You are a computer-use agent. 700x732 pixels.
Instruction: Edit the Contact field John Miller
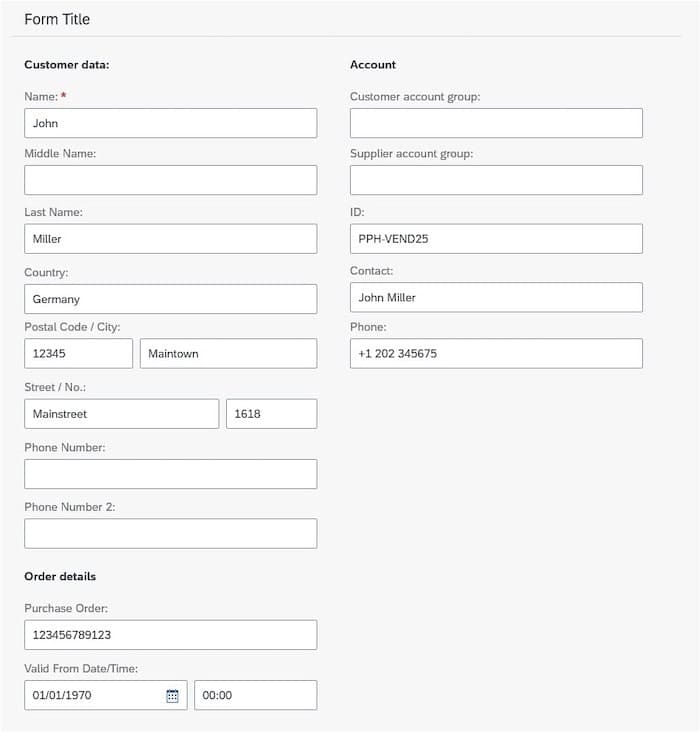tap(496, 297)
